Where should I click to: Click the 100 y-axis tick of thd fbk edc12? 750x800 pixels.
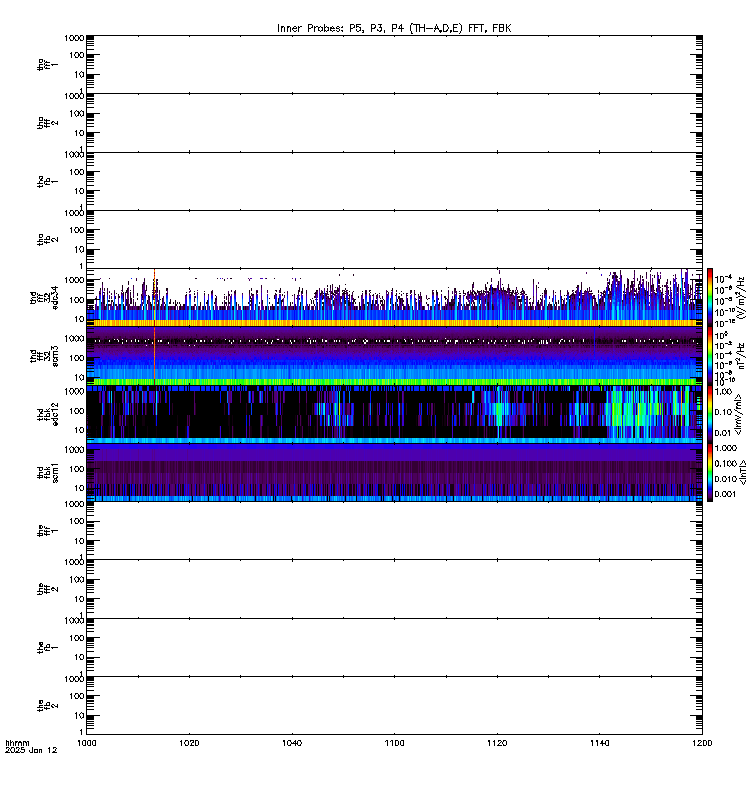(76, 410)
